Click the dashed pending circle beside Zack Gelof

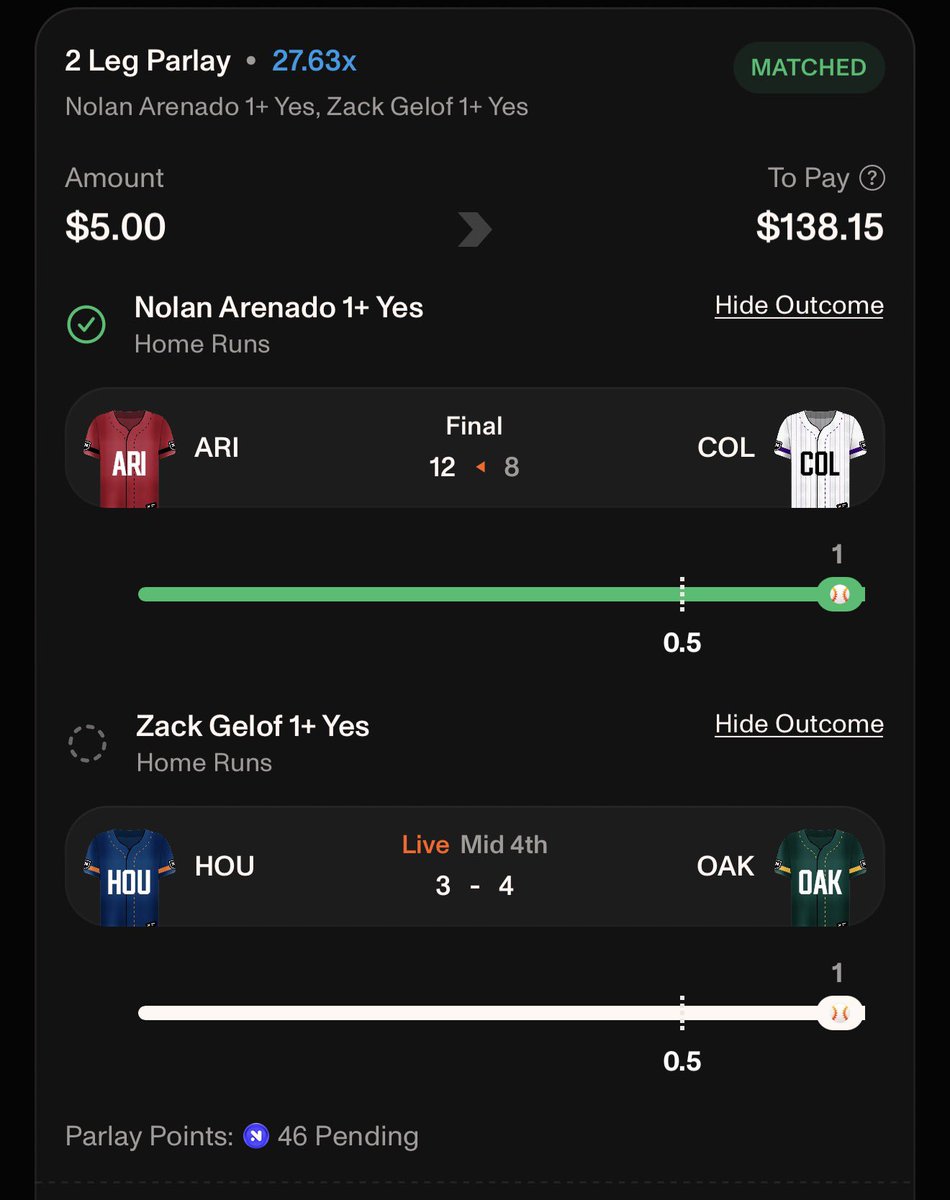86,743
